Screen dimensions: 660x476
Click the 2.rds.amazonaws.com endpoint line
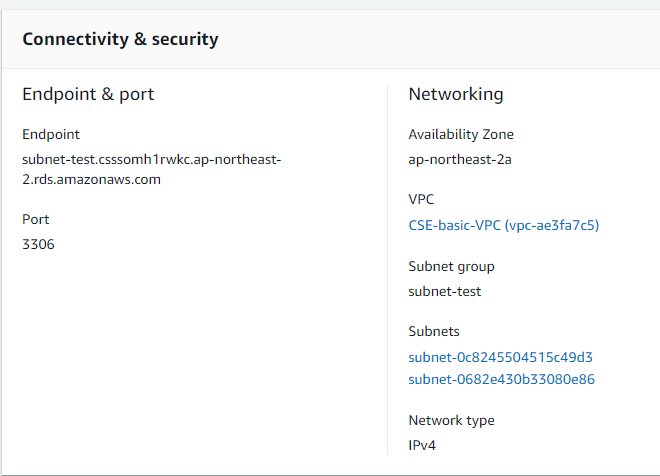pos(91,180)
